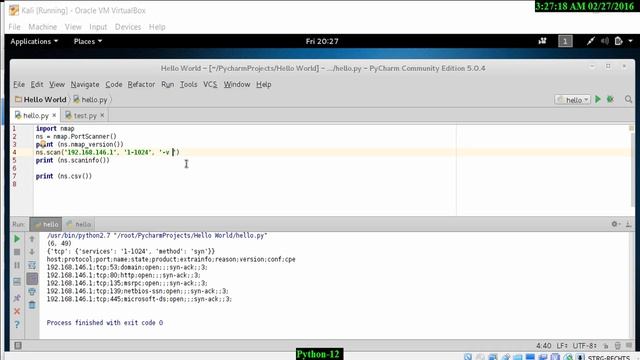Debug hello with the bug icon

pyautogui.click(x=610, y=99)
